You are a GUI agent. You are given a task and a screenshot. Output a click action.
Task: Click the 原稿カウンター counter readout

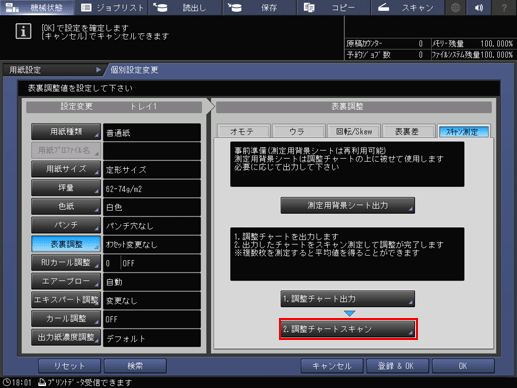(x=385, y=44)
